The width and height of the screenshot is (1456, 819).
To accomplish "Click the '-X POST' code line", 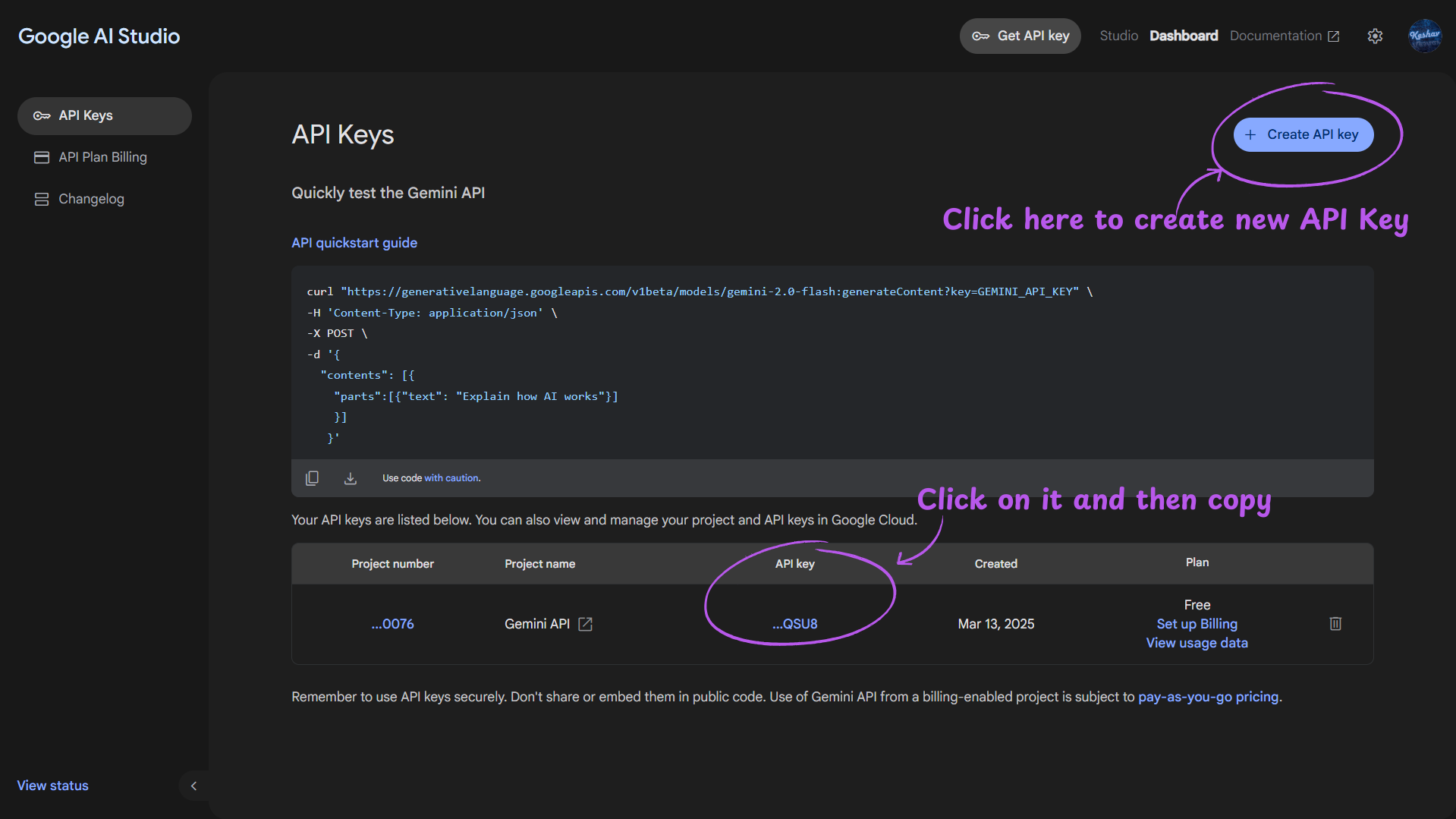I will point(337,333).
